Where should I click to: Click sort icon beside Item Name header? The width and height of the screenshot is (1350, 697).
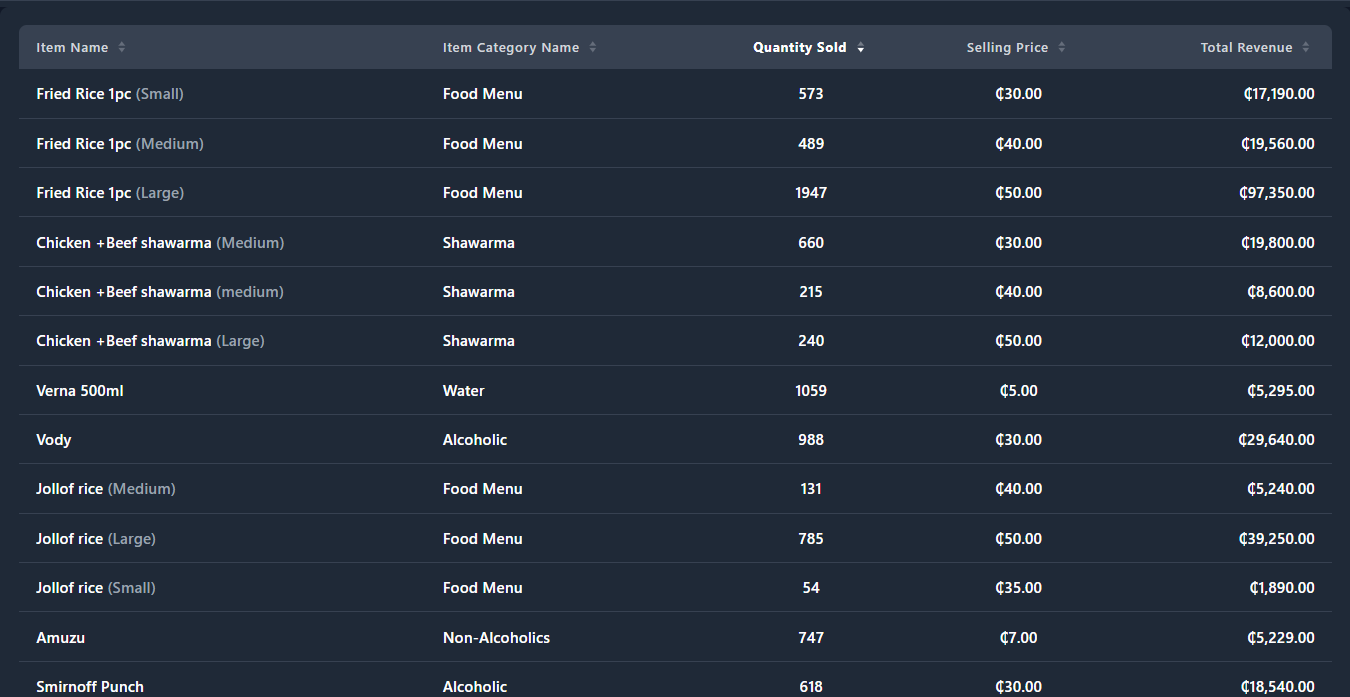click(x=122, y=47)
